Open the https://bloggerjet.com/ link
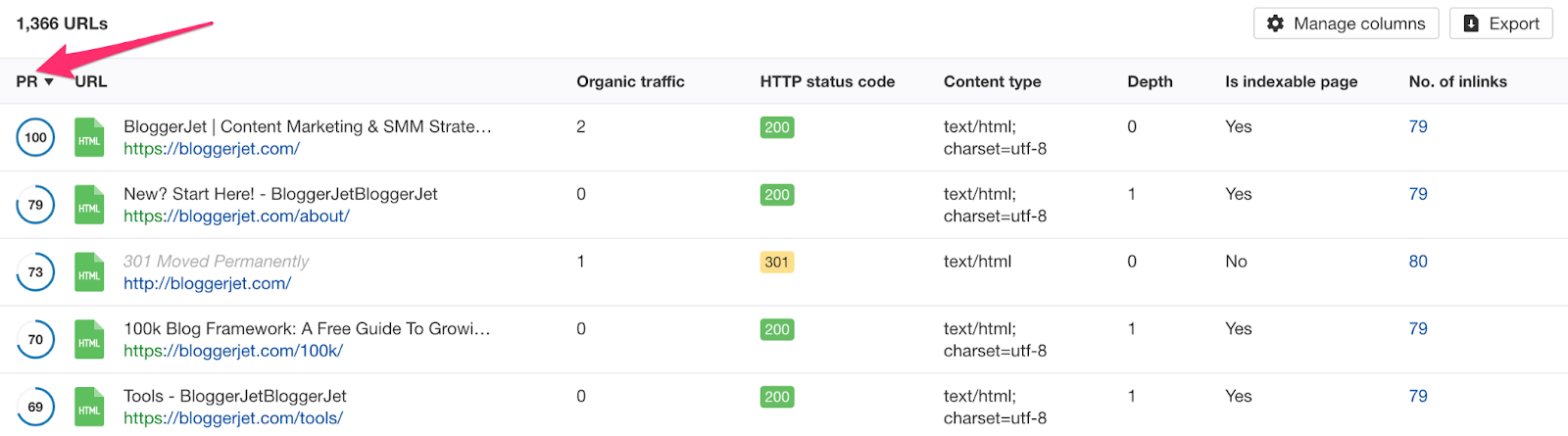 (212, 149)
